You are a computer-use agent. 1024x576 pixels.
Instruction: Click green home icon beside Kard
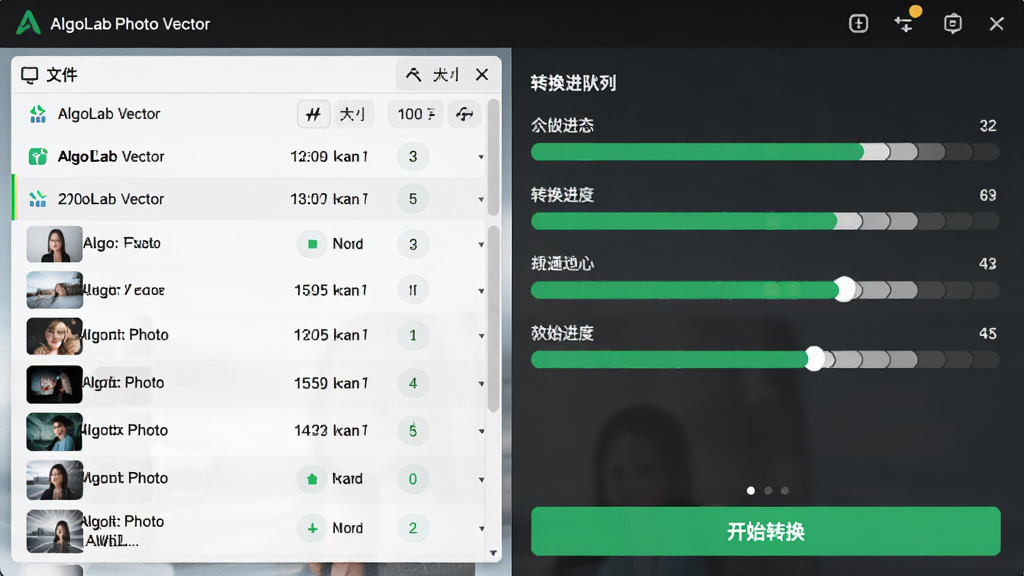312,479
